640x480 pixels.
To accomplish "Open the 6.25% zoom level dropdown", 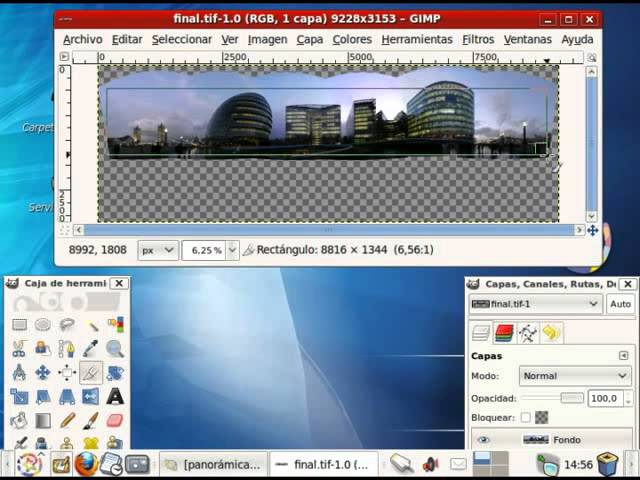I will 232,250.
